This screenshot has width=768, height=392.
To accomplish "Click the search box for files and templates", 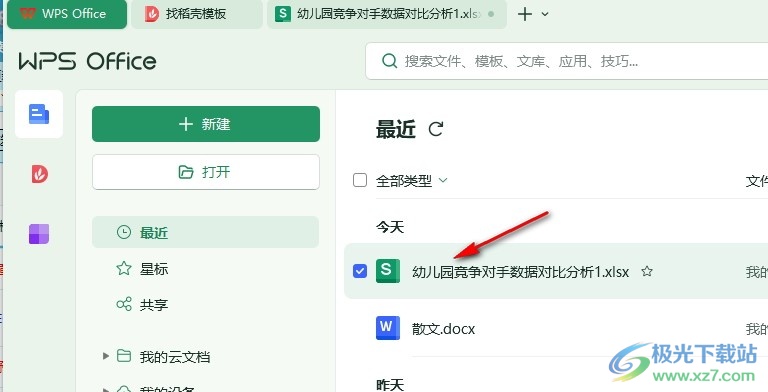I will (567, 61).
